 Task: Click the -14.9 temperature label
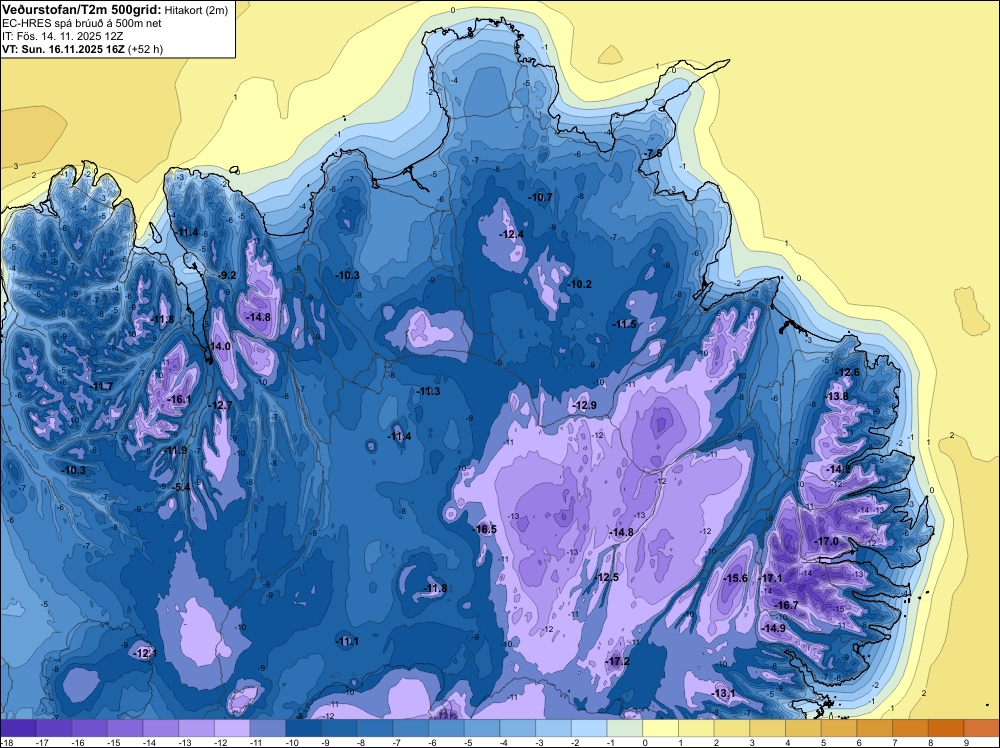(774, 628)
